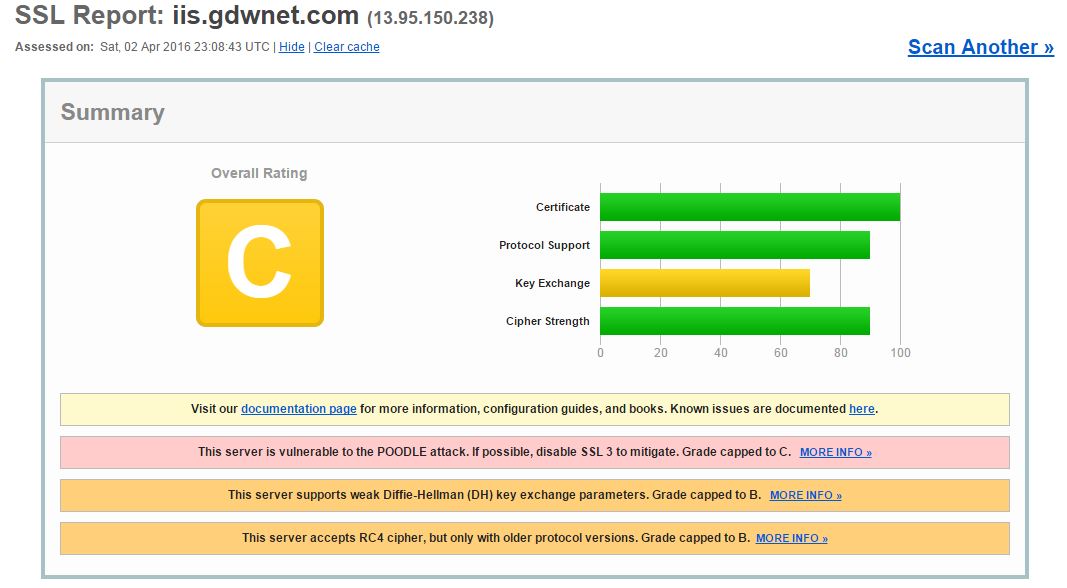This screenshot has width=1067, height=588.
Task: Click the yellow Key Exchange score bar
Action: tap(705, 283)
